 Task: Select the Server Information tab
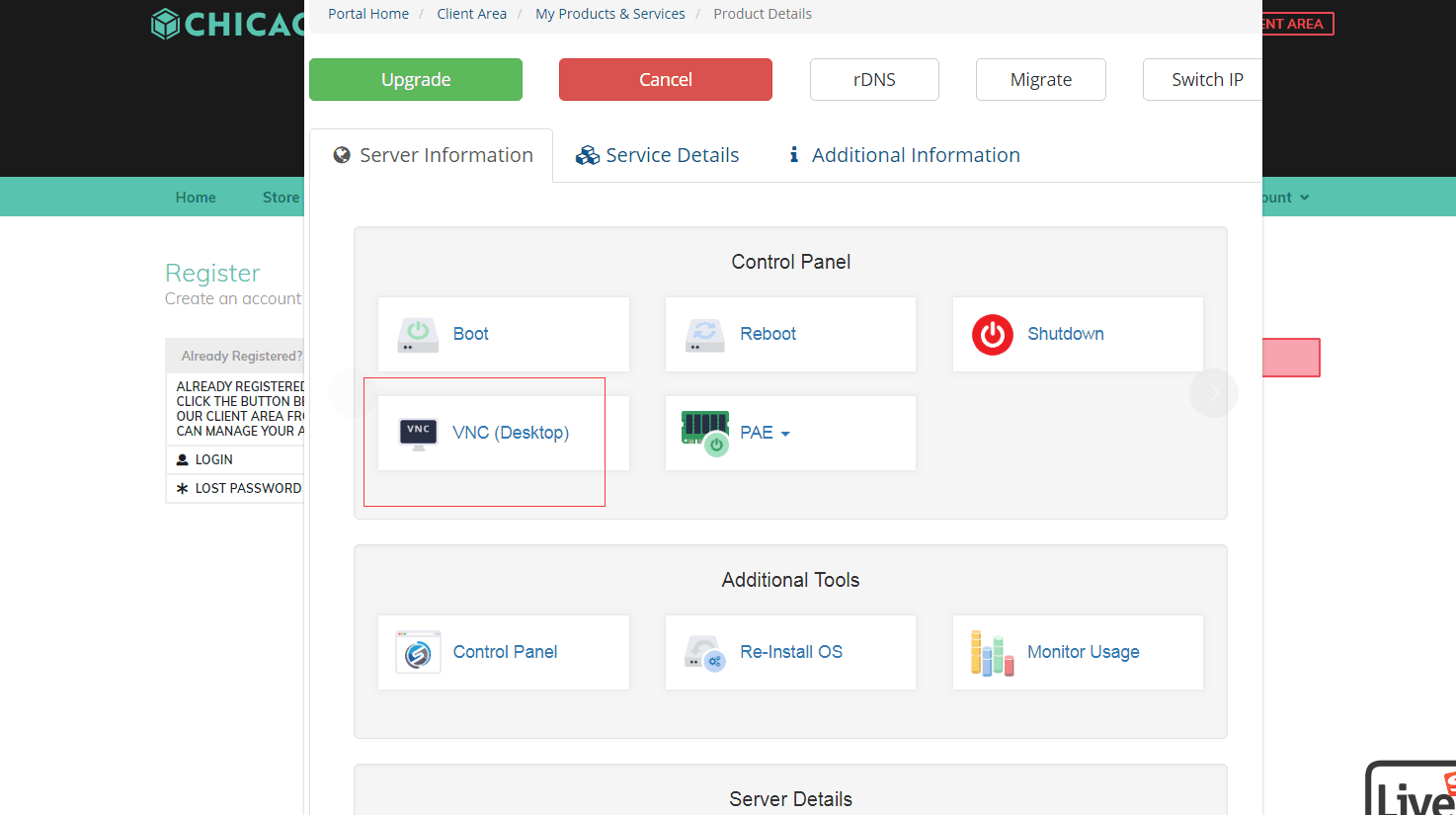click(433, 155)
